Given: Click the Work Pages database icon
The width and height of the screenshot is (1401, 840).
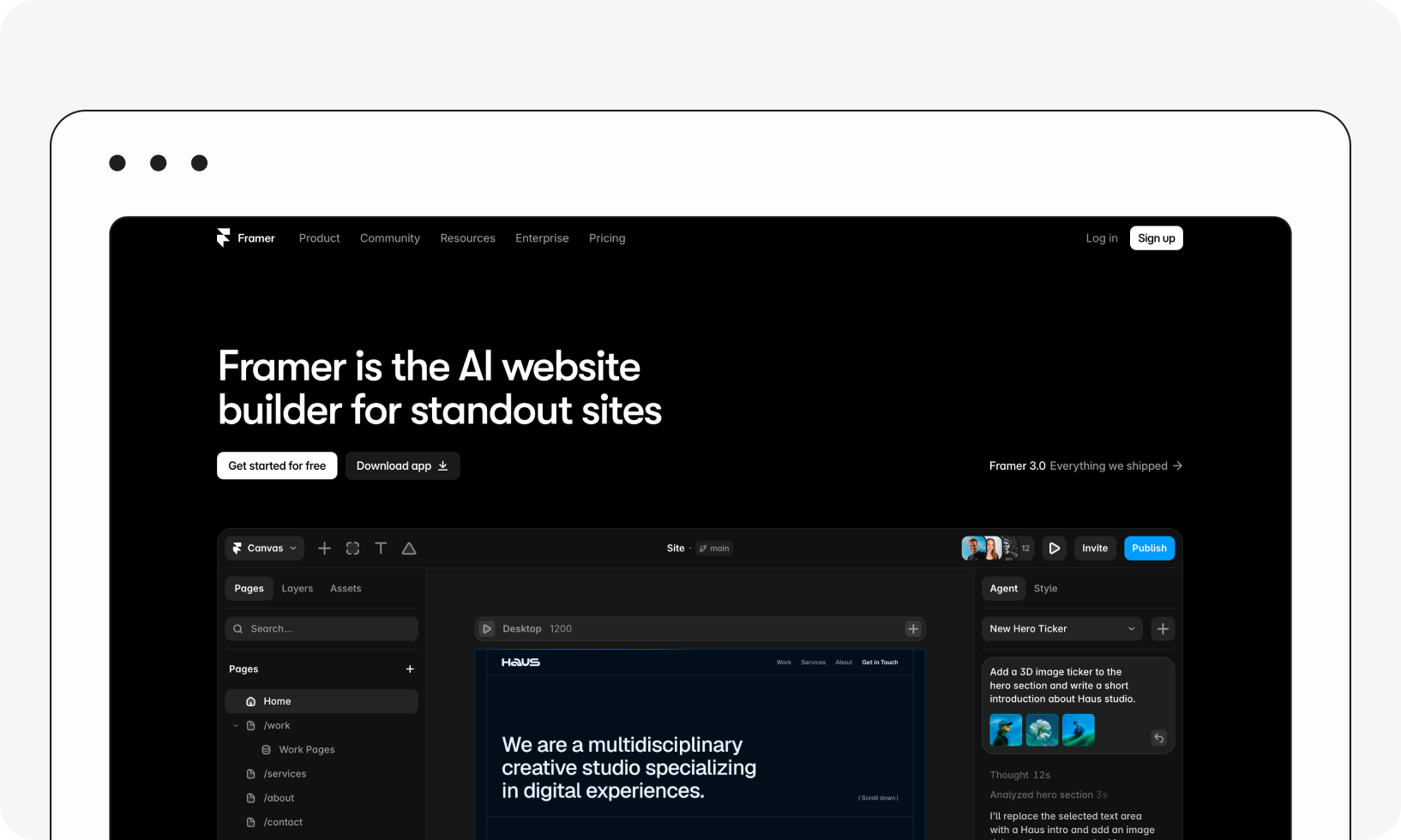Looking at the screenshot, I should coord(266,750).
